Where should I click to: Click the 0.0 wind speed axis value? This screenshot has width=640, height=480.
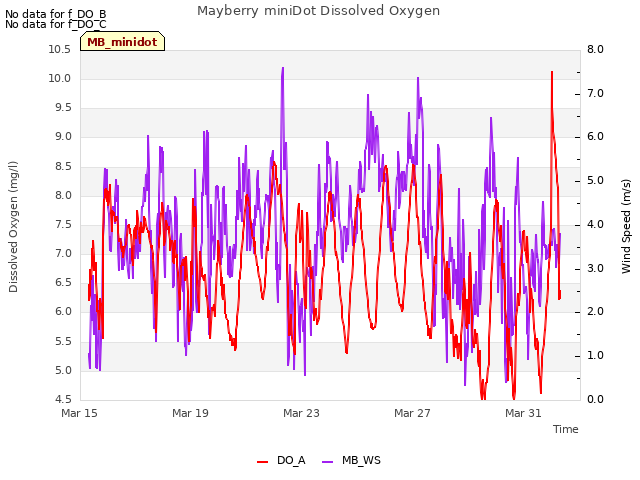tap(595, 399)
